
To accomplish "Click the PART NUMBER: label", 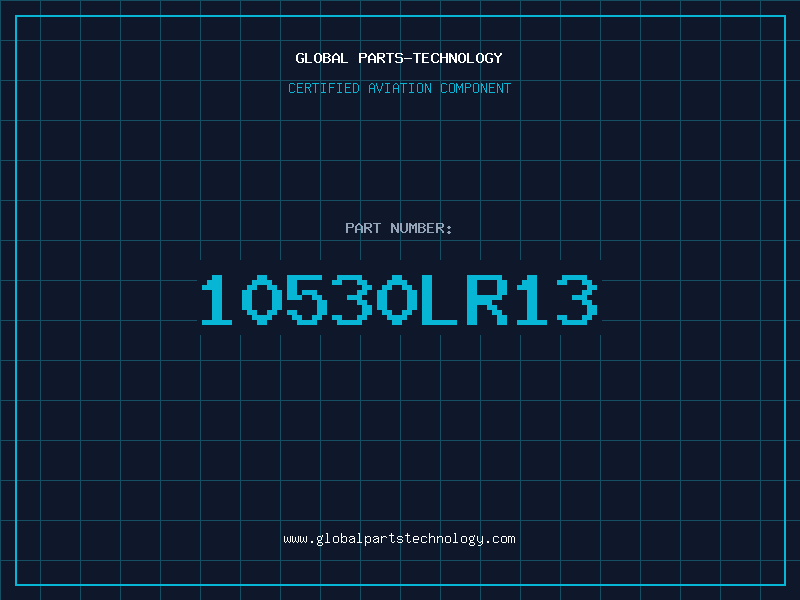I will [x=399, y=228].
